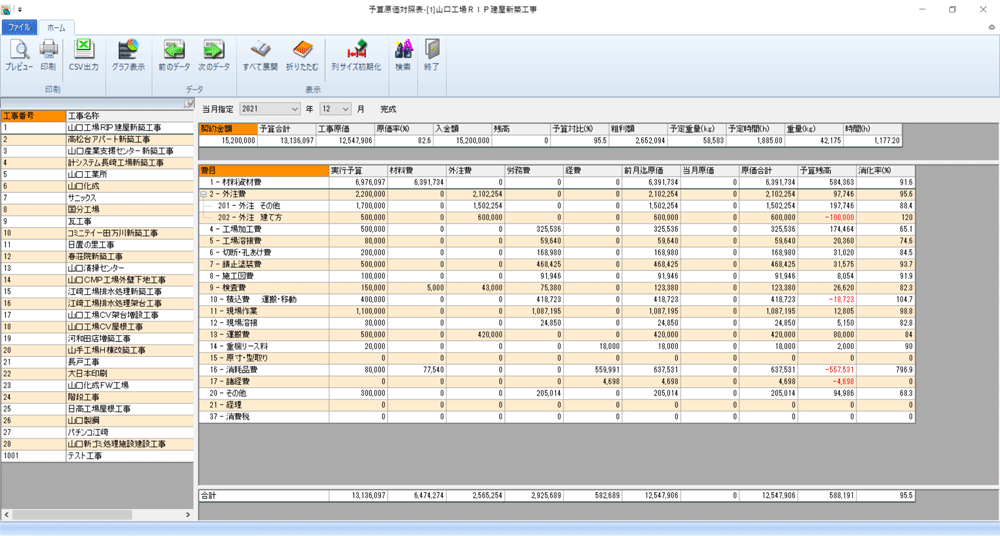Click the project list horizontal scrollbar
1000x536 pixels.
[x=95, y=514]
